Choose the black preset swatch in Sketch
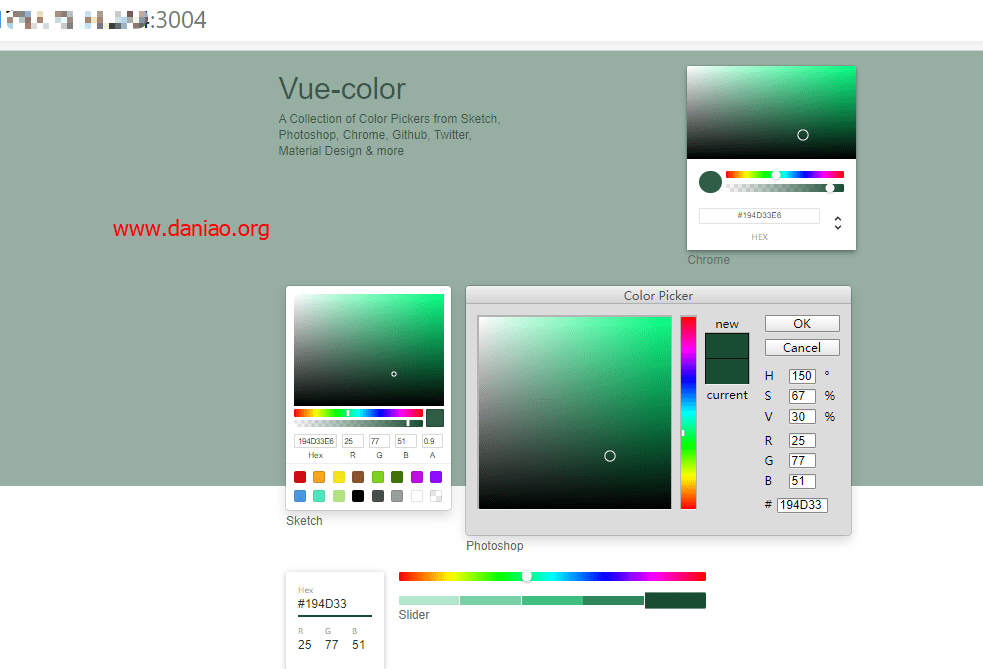This screenshot has width=983, height=669. pyautogui.click(x=358, y=496)
